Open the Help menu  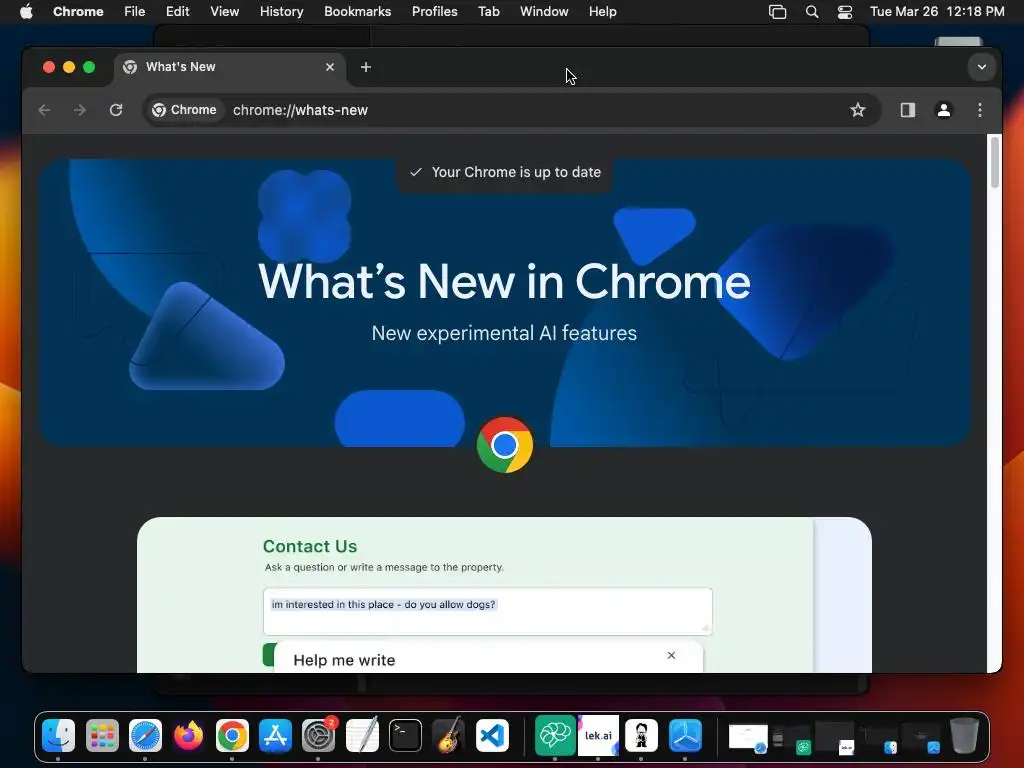[602, 12]
